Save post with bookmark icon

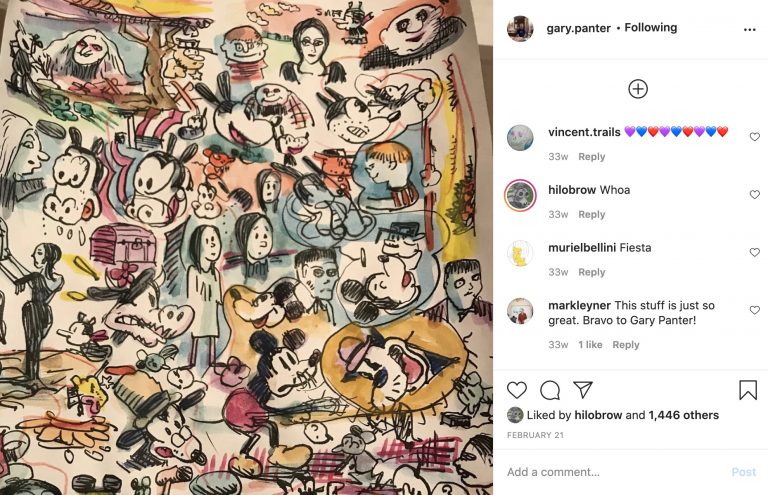click(x=748, y=390)
